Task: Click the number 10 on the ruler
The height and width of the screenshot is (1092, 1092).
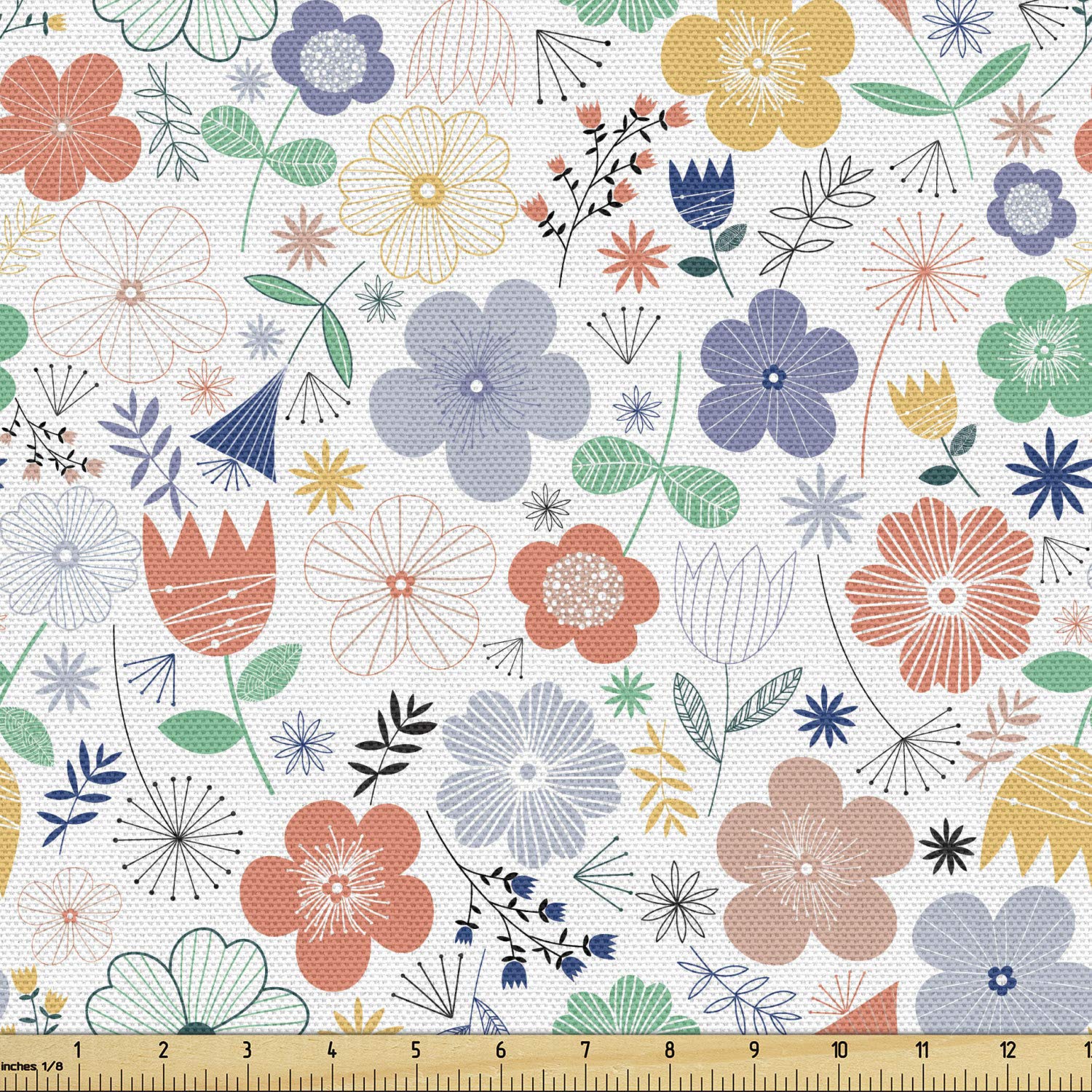Action: tap(839, 1049)
